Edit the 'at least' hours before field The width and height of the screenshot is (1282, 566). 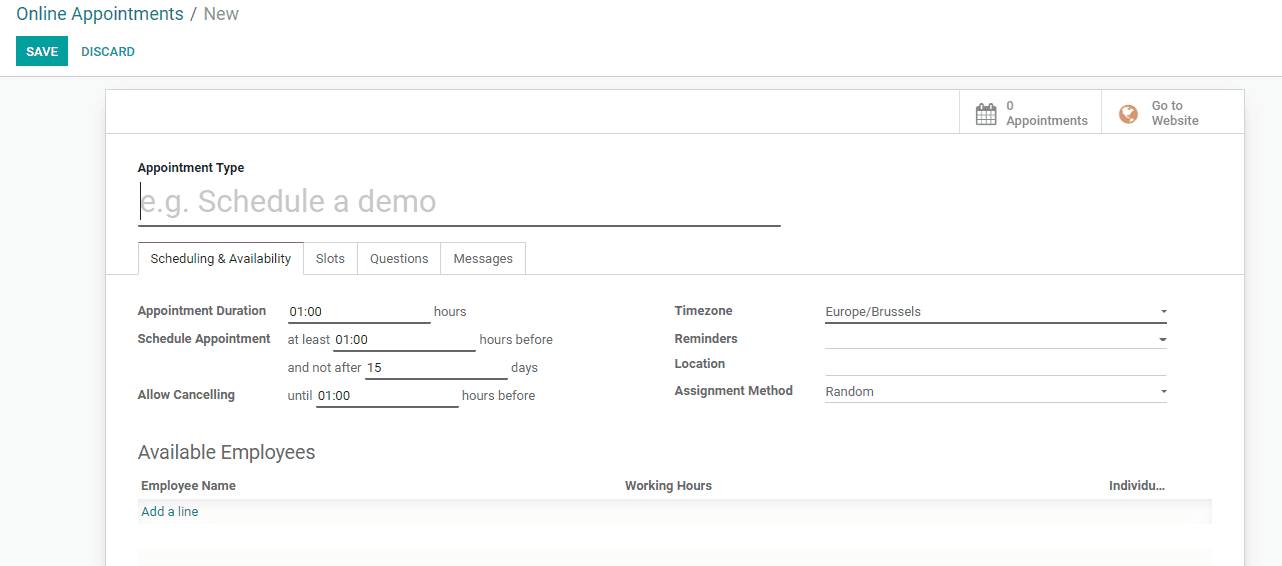click(404, 340)
